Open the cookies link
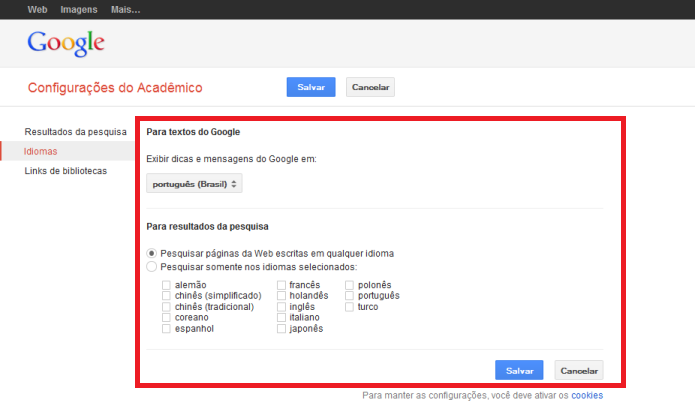 (x=587, y=395)
